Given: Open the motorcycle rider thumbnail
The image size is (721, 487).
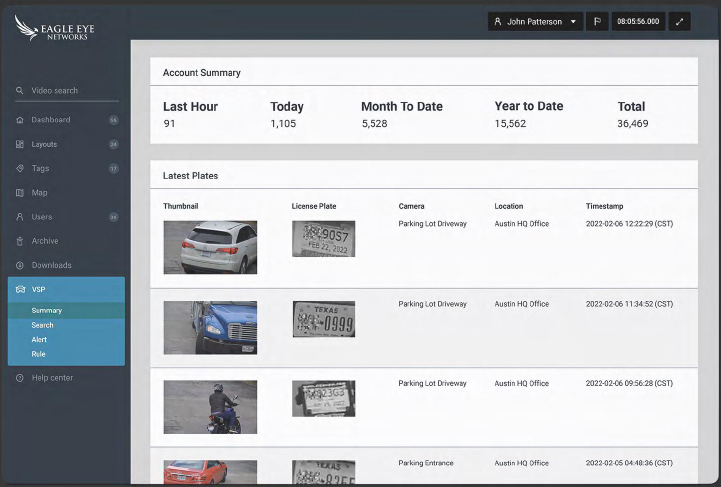Looking at the screenshot, I should click(x=210, y=407).
